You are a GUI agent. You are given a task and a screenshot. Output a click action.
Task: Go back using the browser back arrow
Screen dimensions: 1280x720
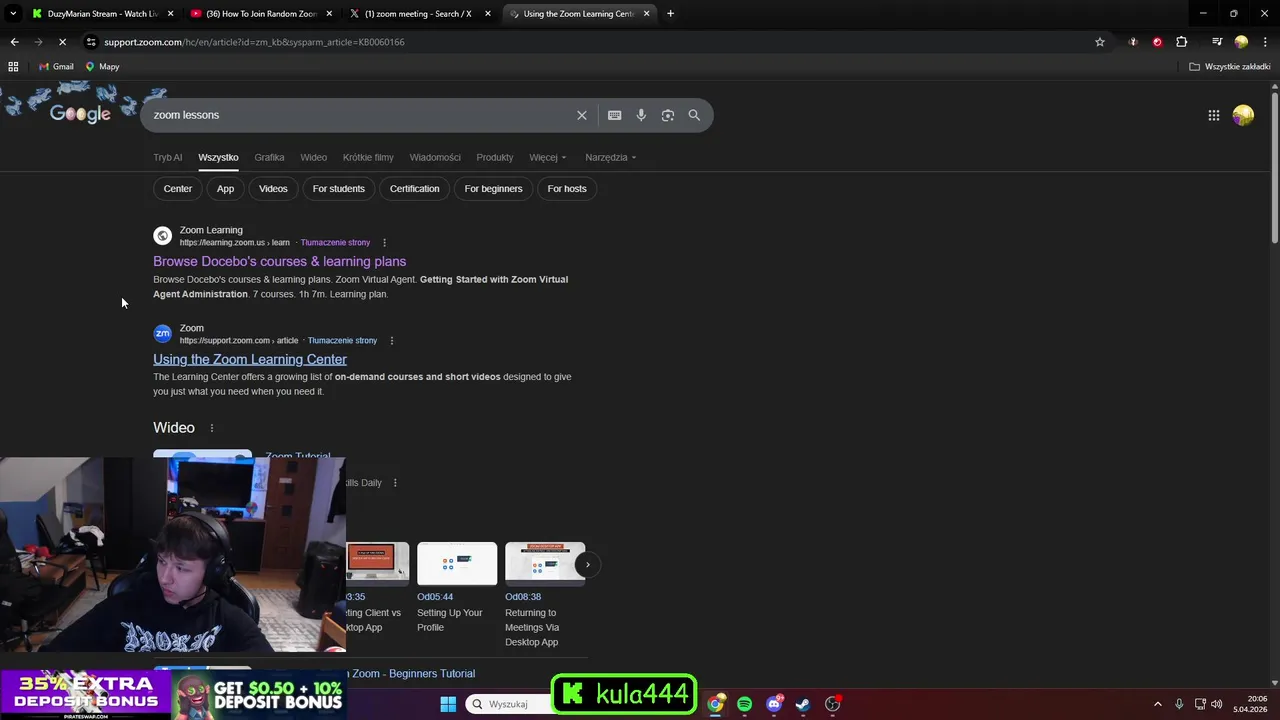[14, 42]
